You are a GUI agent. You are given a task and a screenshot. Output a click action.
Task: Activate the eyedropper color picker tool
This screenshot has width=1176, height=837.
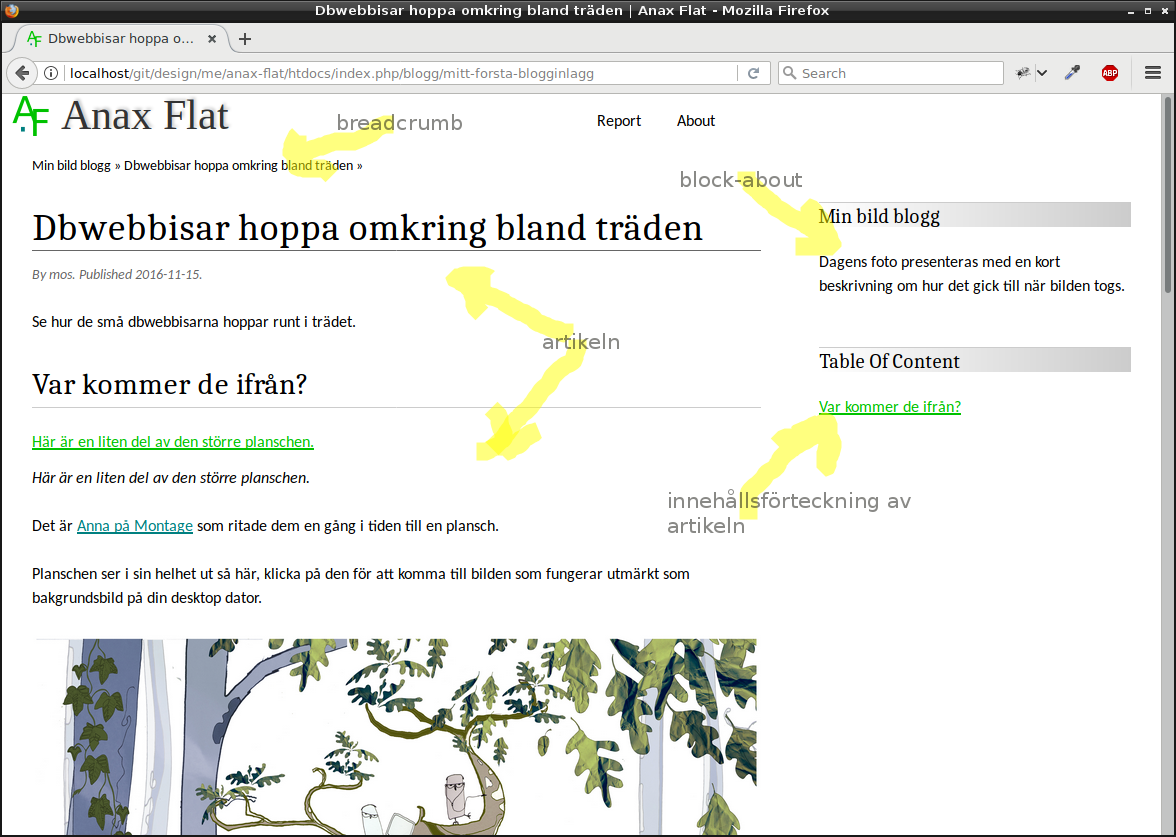[x=1073, y=73]
